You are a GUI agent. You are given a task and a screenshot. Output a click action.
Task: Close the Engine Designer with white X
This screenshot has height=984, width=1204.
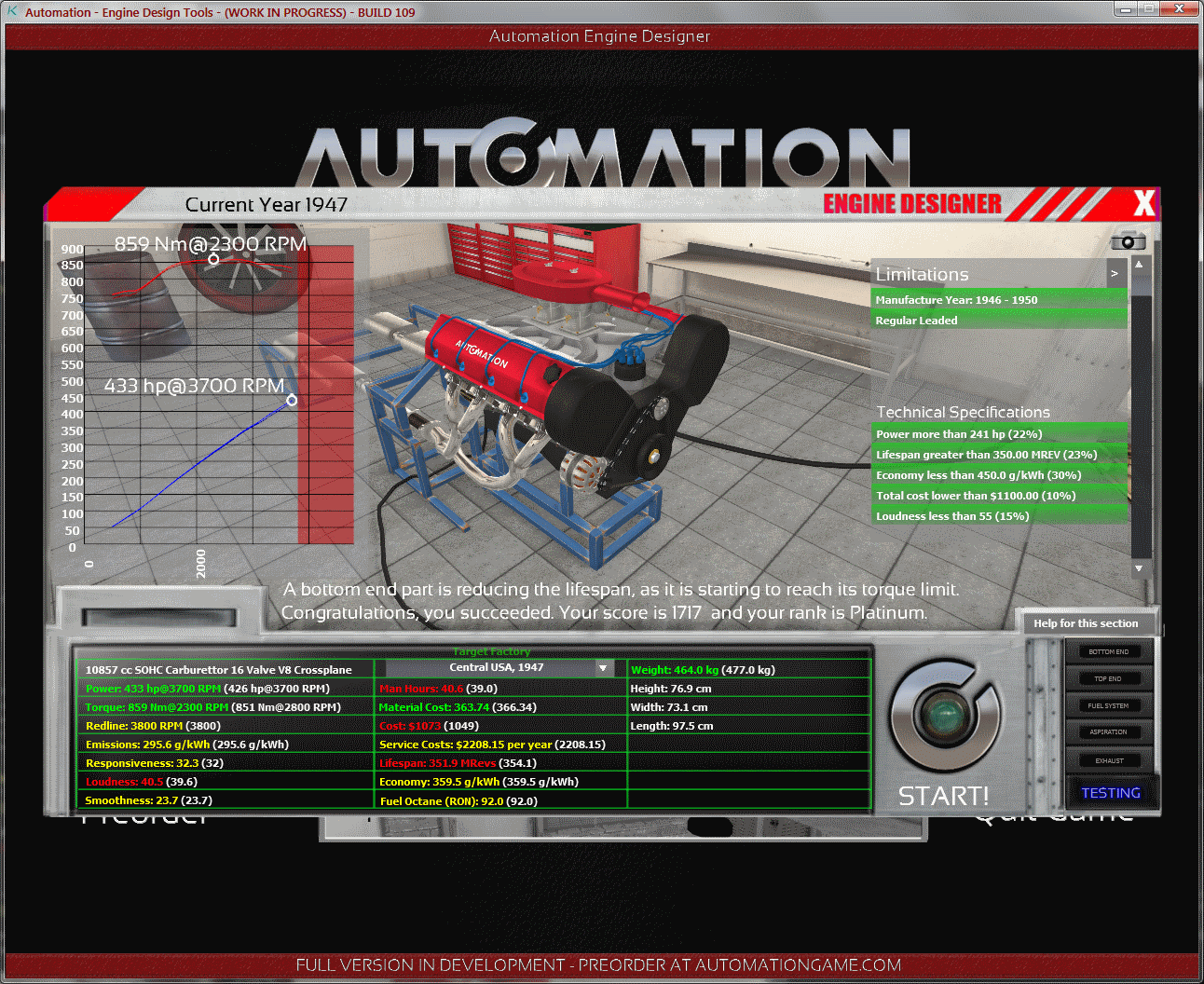pos(1144,203)
